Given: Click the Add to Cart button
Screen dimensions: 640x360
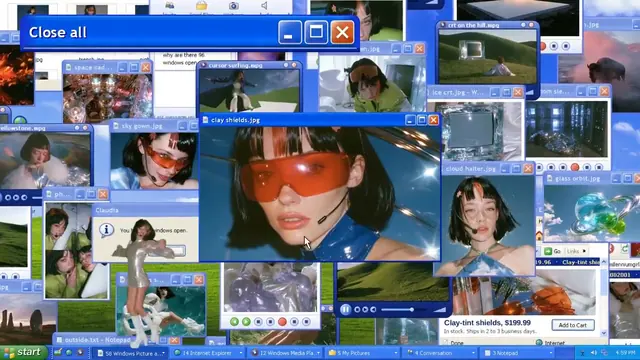Looking at the screenshot, I should (x=573, y=325).
